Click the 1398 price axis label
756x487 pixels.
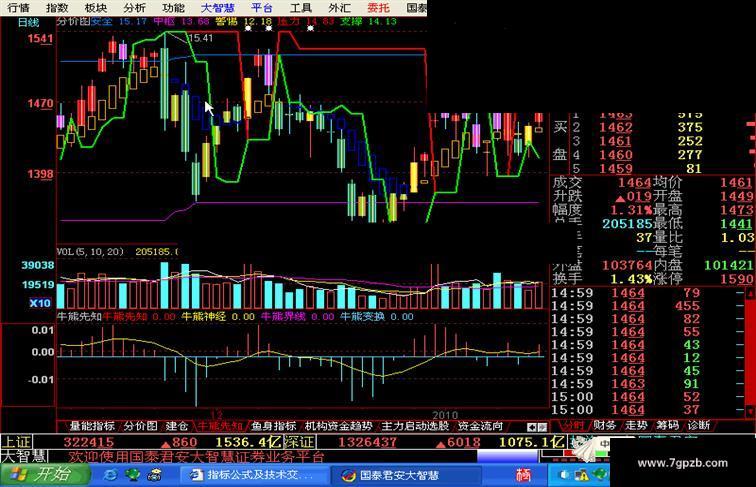(x=40, y=174)
